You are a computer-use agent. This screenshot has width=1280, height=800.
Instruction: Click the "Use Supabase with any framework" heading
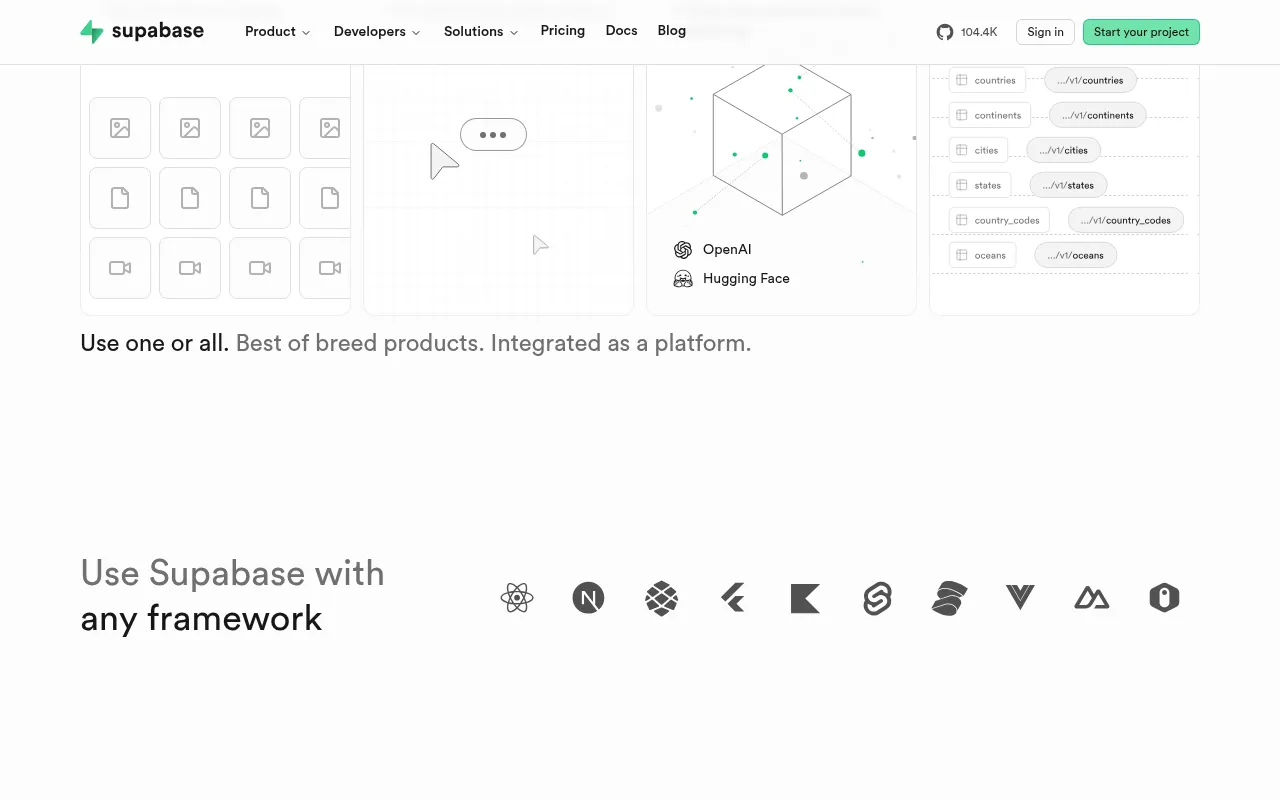pyautogui.click(x=232, y=596)
